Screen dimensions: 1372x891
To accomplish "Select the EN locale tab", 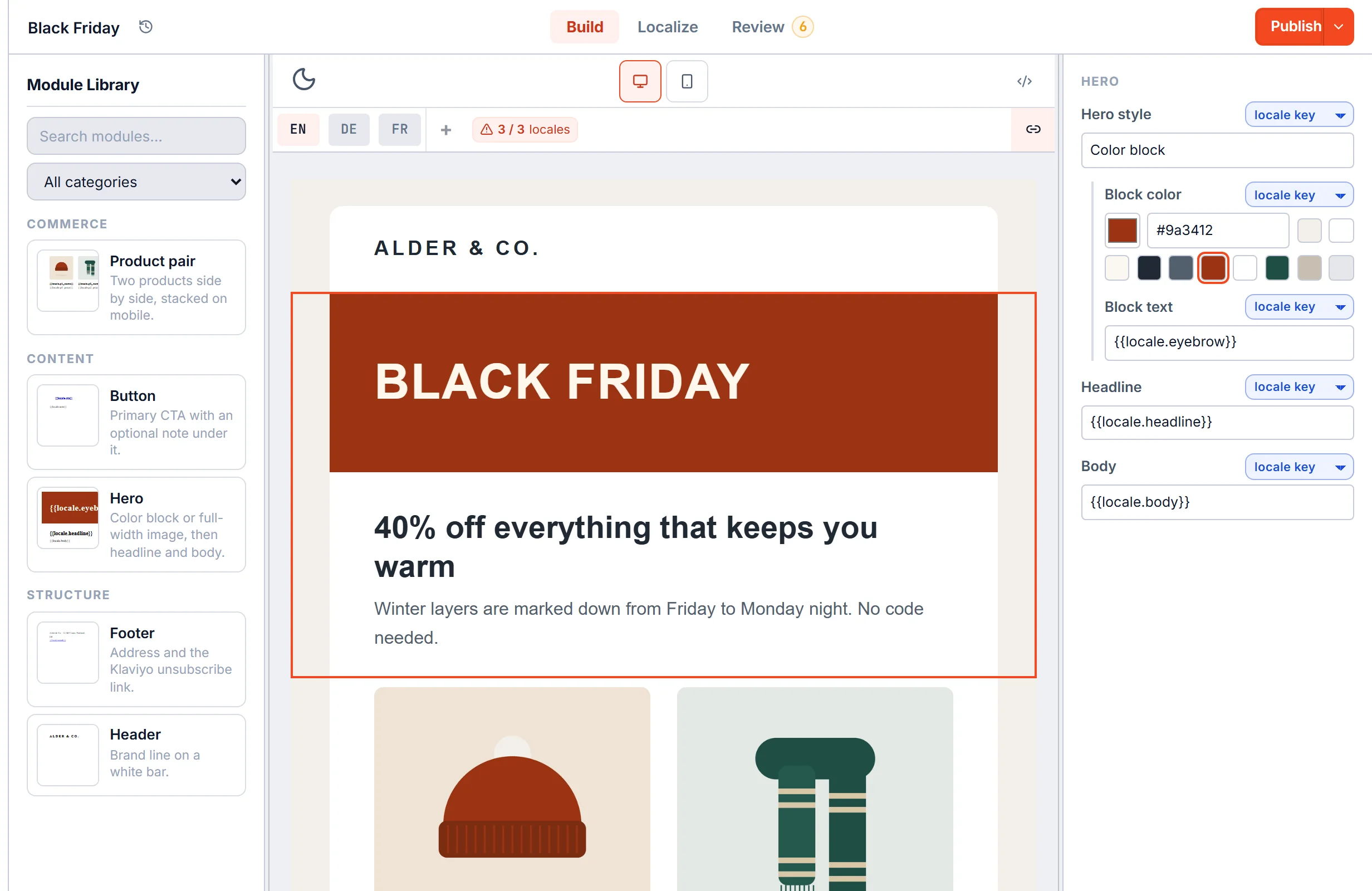I will (298, 129).
